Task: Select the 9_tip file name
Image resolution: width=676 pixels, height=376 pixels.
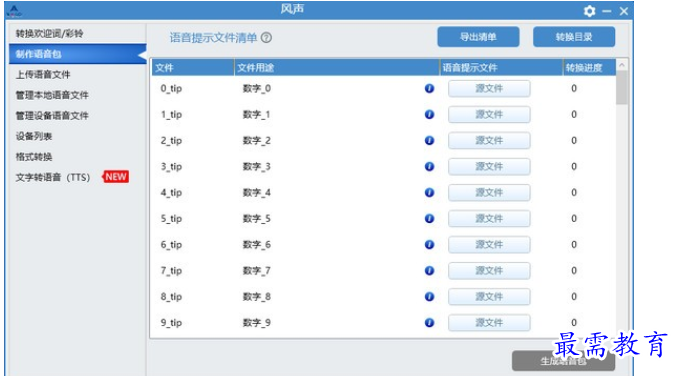Action: 171,323
